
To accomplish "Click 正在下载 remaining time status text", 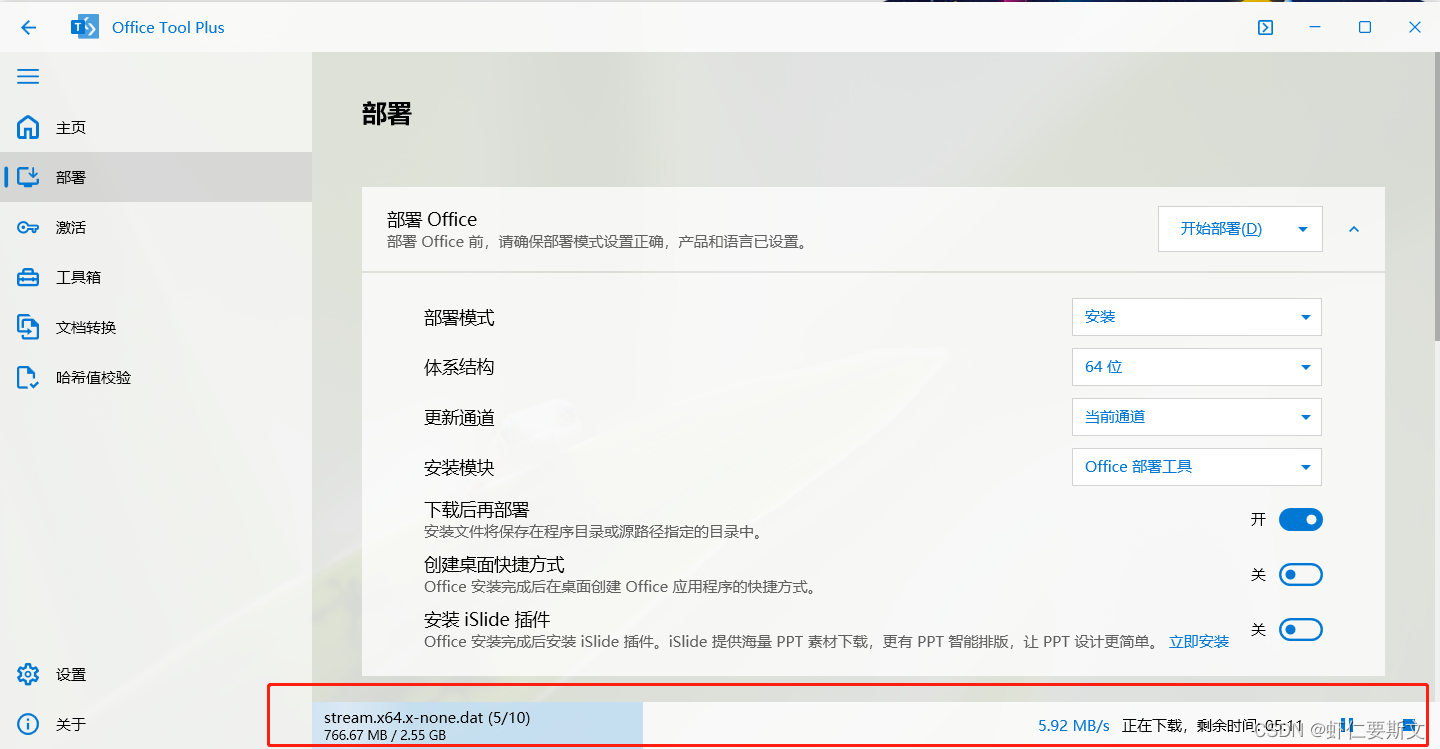I will [x=1213, y=725].
